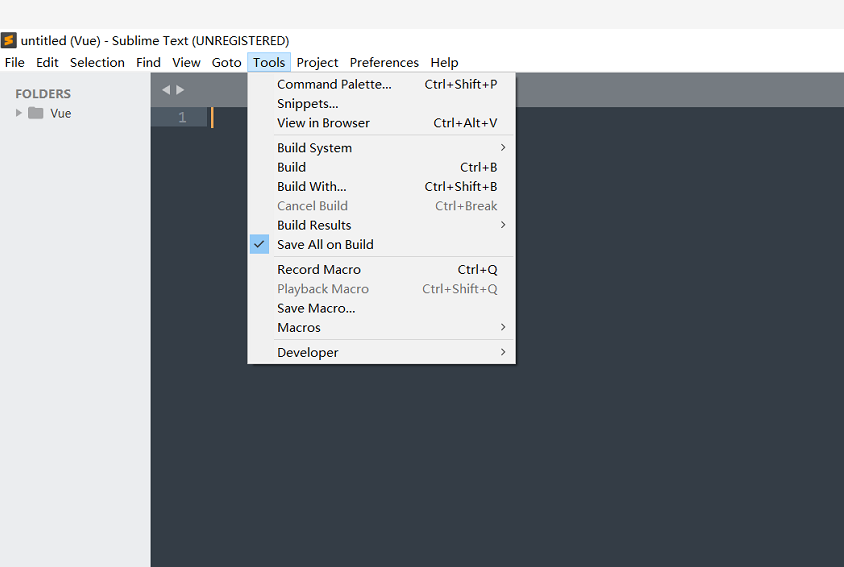Open the Project menu
The width and height of the screenshot is (844, 567).
[318, 62]
